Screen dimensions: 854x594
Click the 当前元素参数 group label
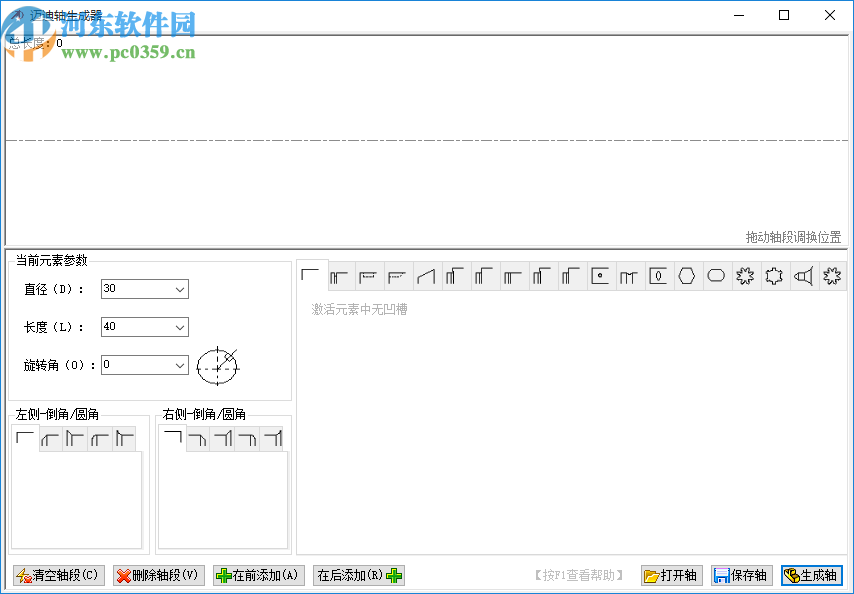[52, 261]
